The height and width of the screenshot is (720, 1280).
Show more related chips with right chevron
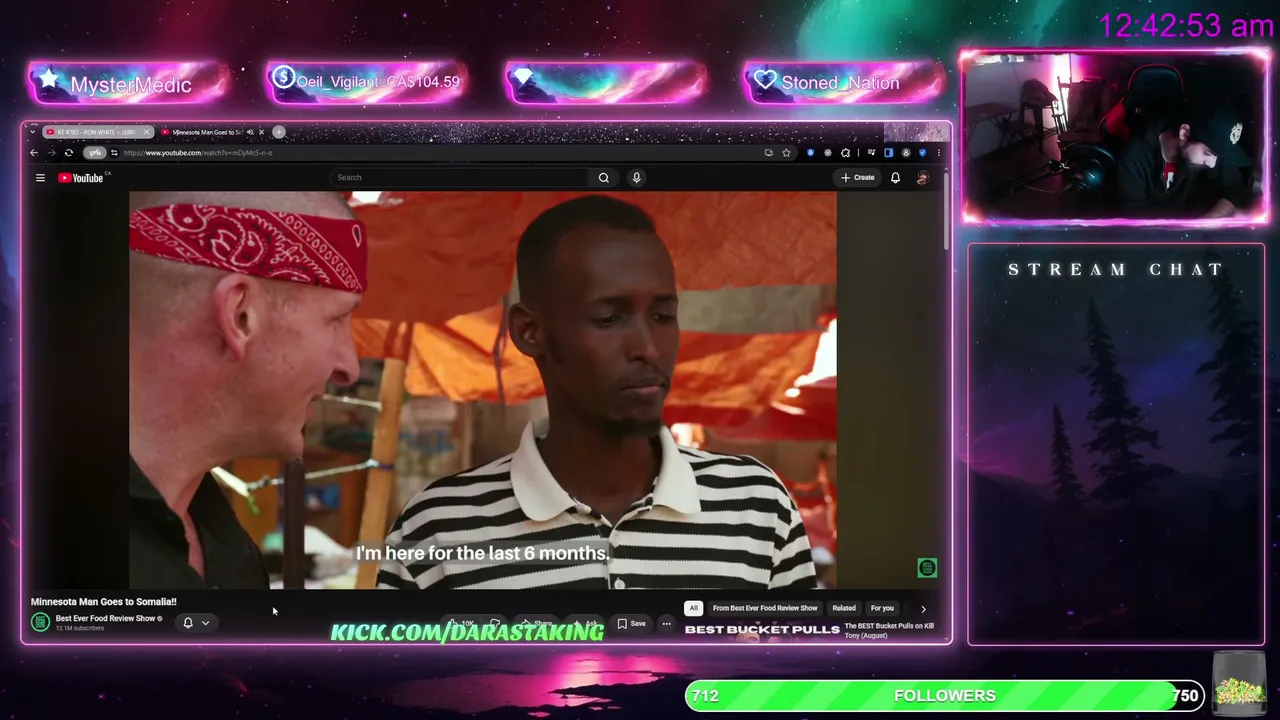pos(923,608)
